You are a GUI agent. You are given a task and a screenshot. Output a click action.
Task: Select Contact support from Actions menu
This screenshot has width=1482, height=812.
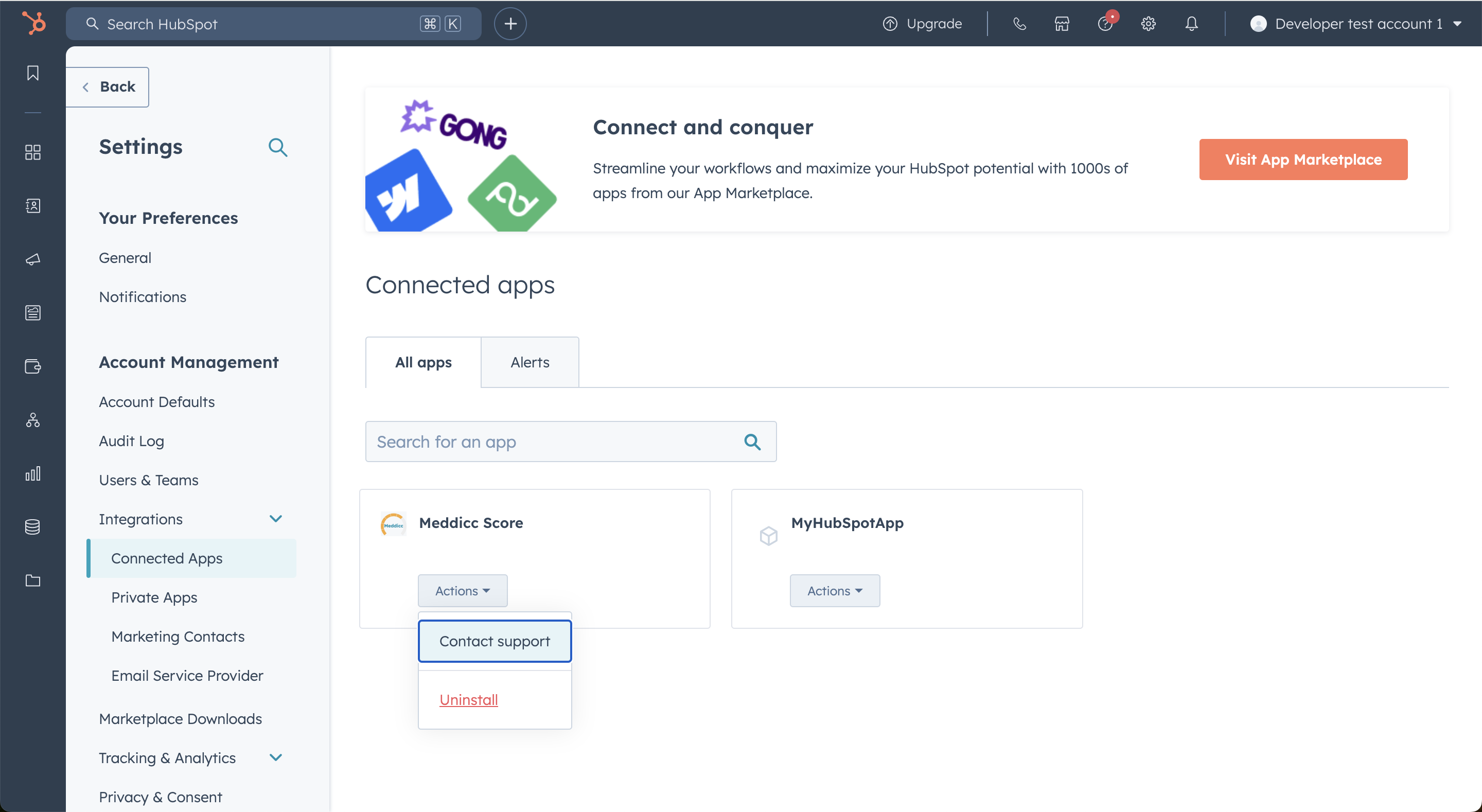(x=495, y=641)
